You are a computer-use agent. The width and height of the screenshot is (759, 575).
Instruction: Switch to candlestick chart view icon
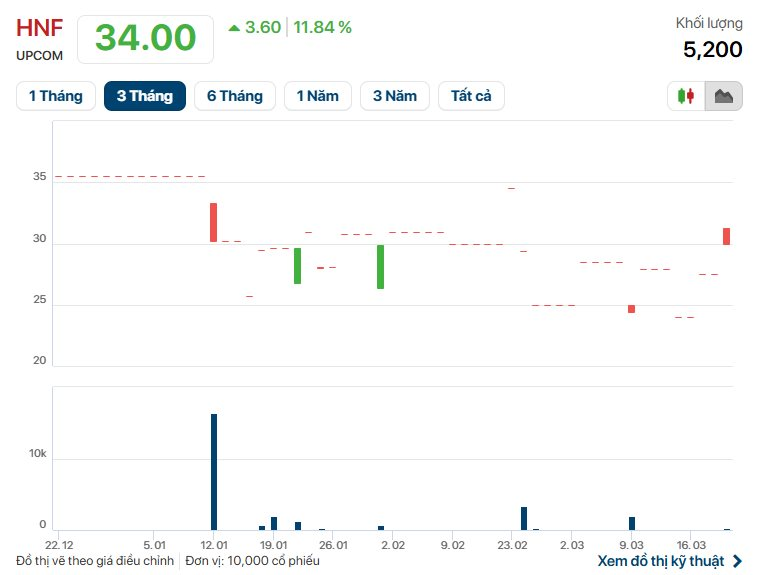pyautogui.click(x=686, y=96)
